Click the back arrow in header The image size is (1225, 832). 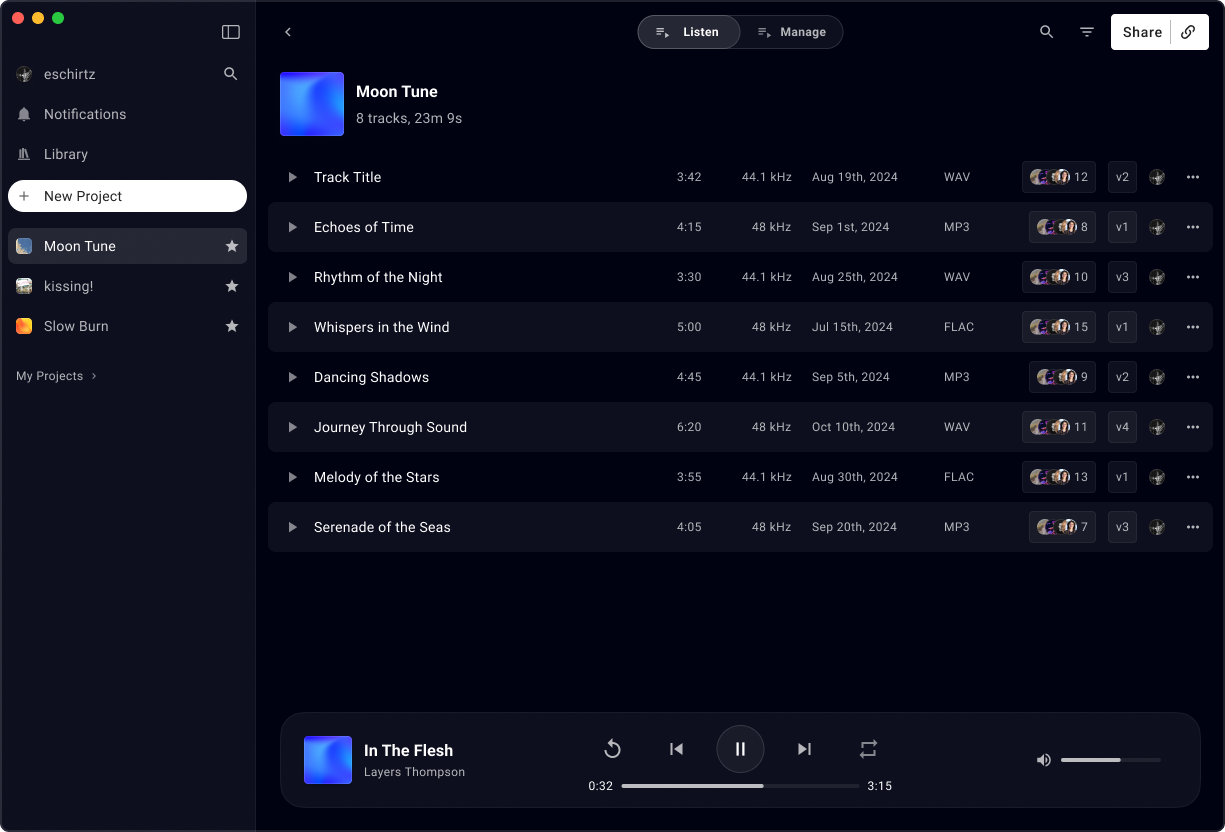pyautogui.click(x=288, y=32)
